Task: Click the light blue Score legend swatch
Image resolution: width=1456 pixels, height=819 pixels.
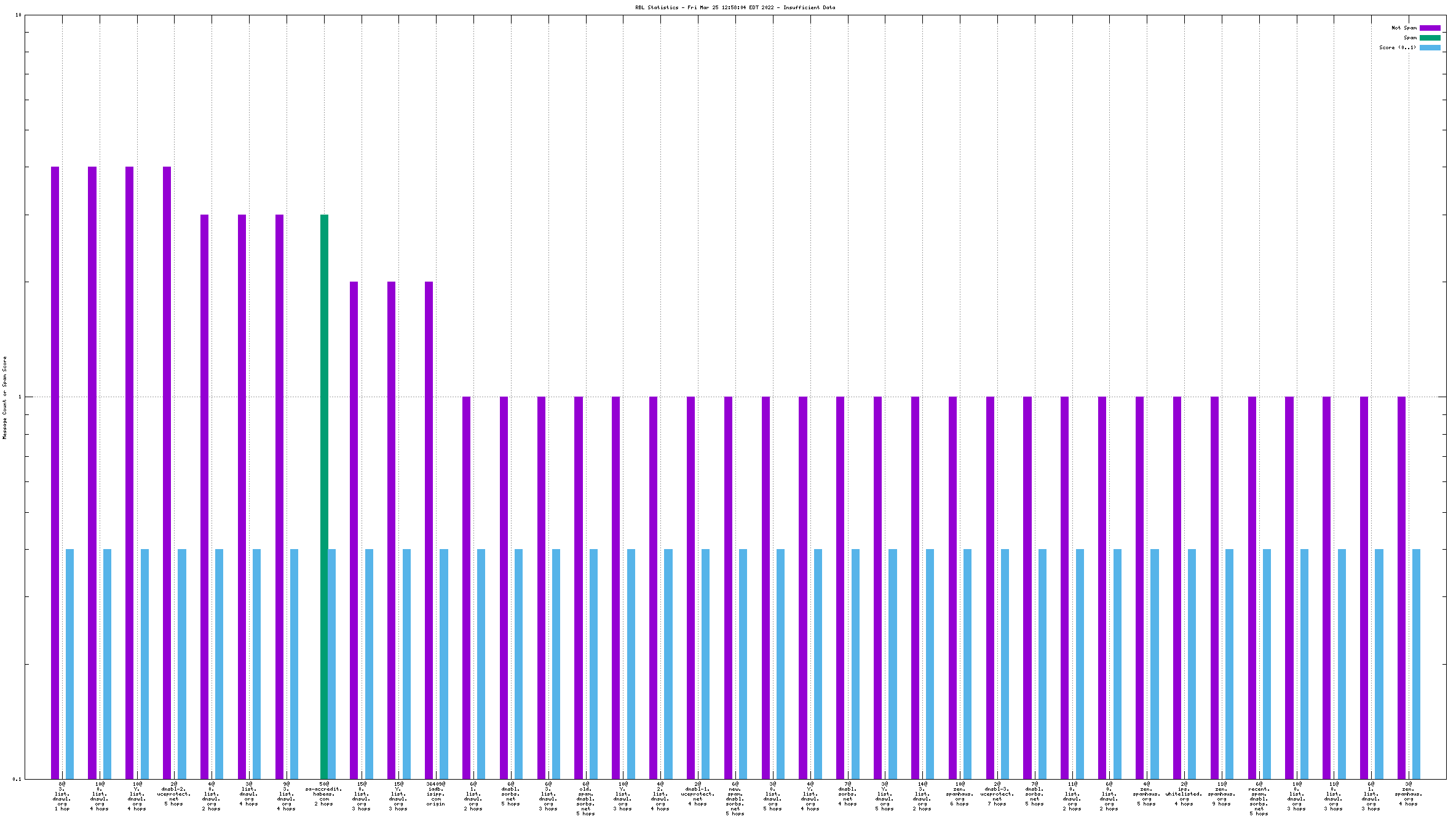Action: (1430, 47)
